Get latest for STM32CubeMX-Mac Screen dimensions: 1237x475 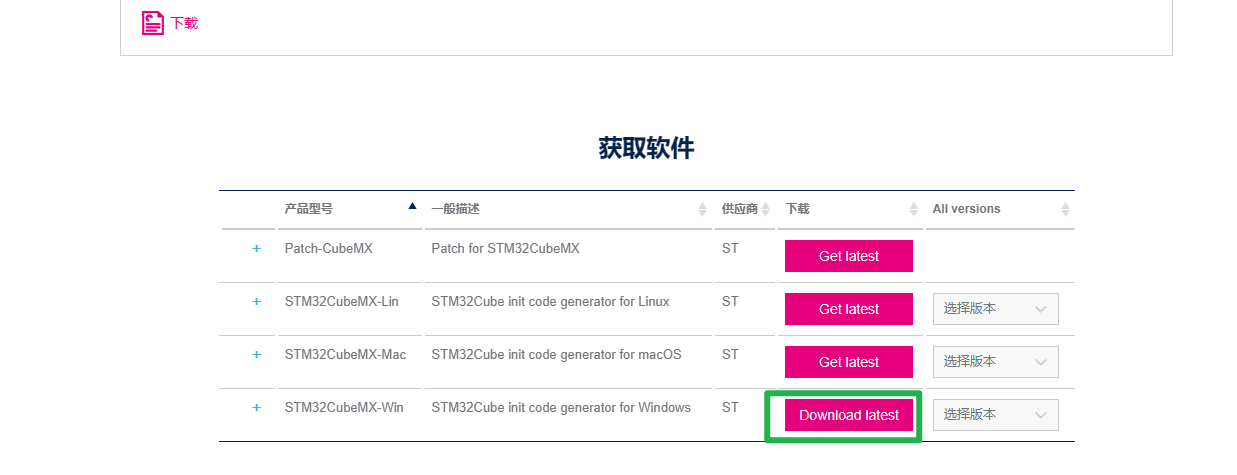(849, 362)
